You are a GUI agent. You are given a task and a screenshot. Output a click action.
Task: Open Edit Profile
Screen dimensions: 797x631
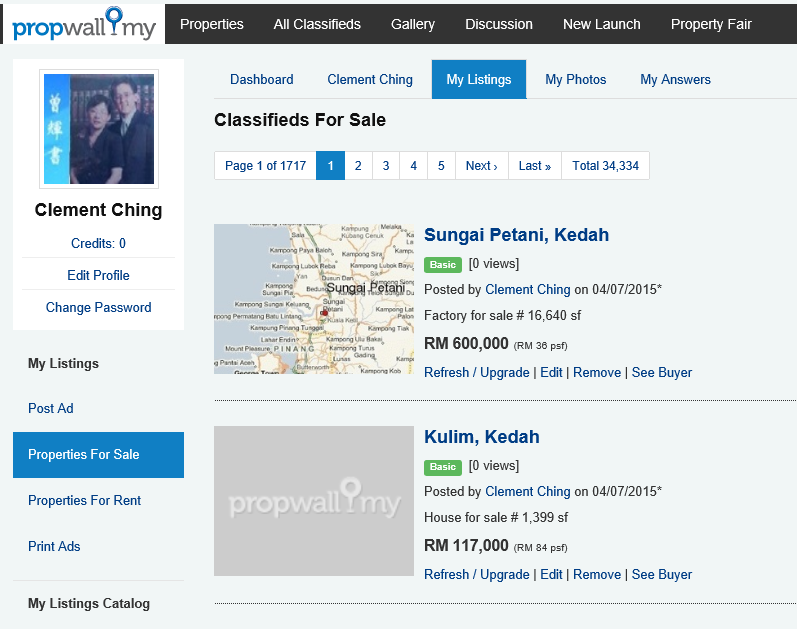[x=99, y=276]
